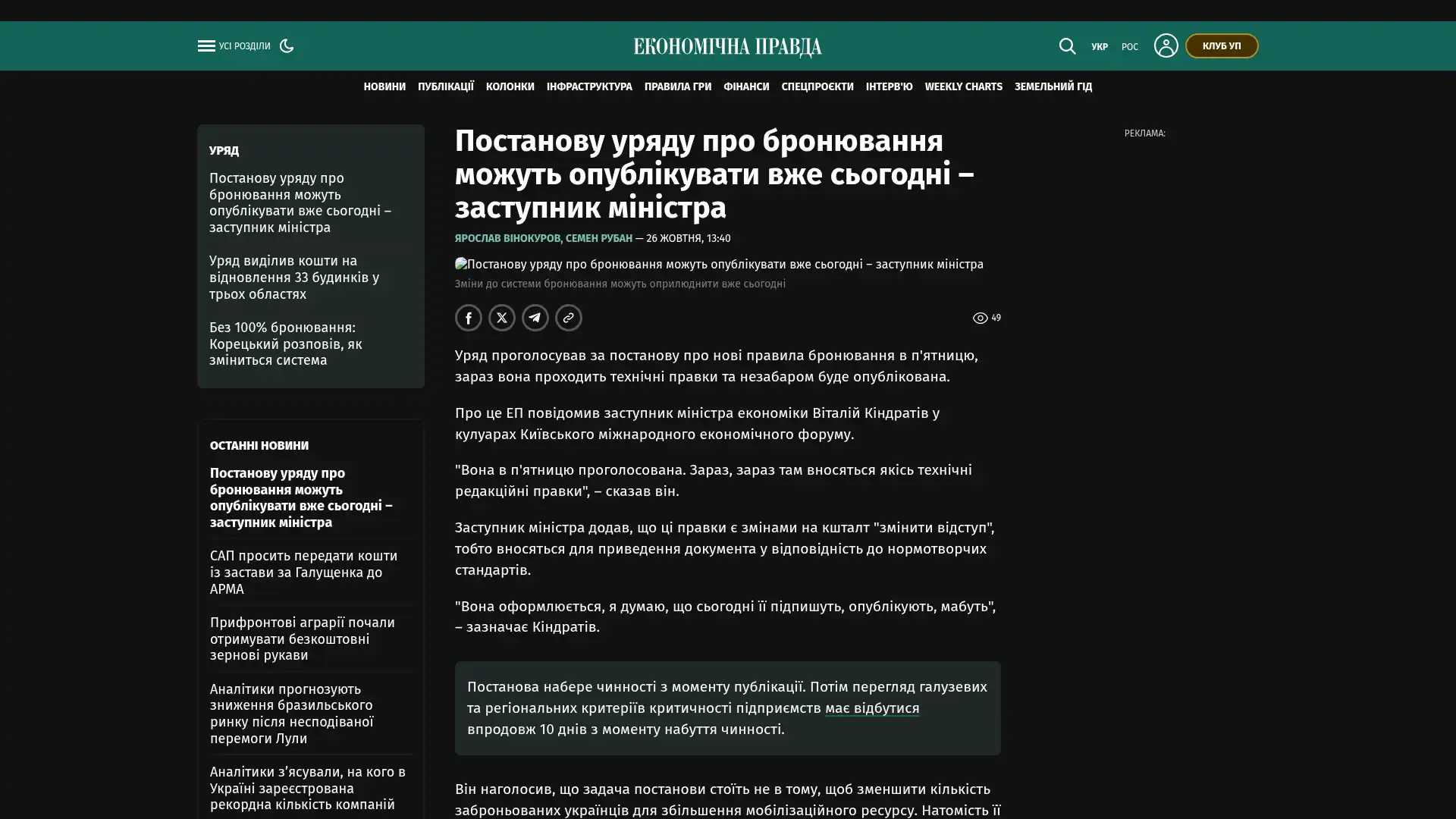Click the article's main image

719,265
